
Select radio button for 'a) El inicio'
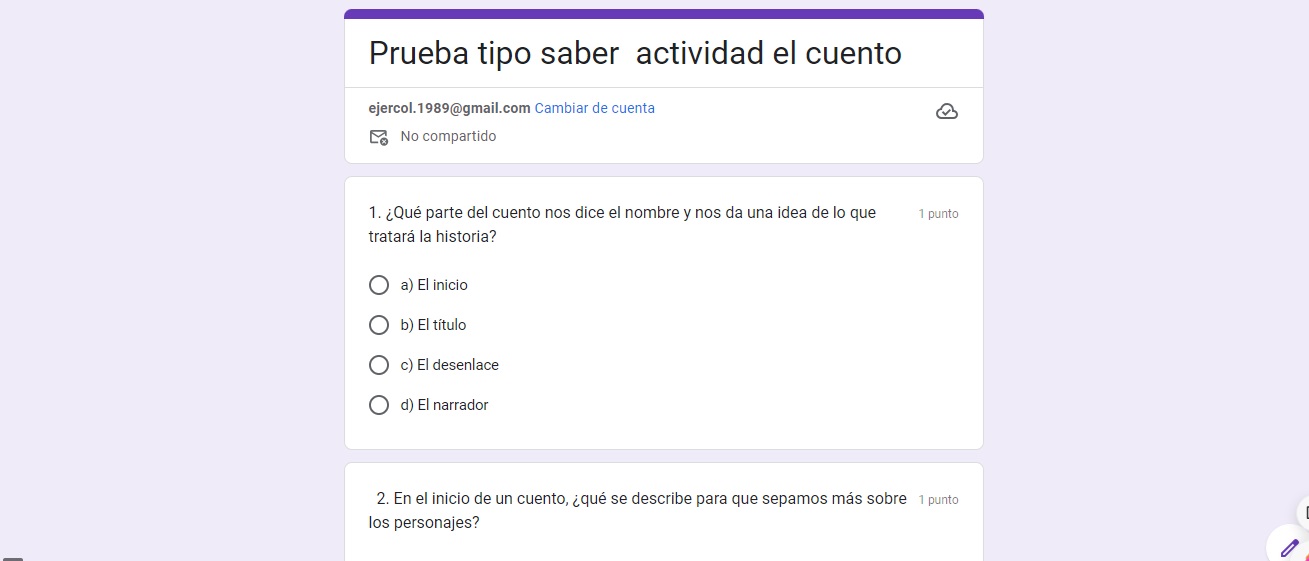point(379,285)
